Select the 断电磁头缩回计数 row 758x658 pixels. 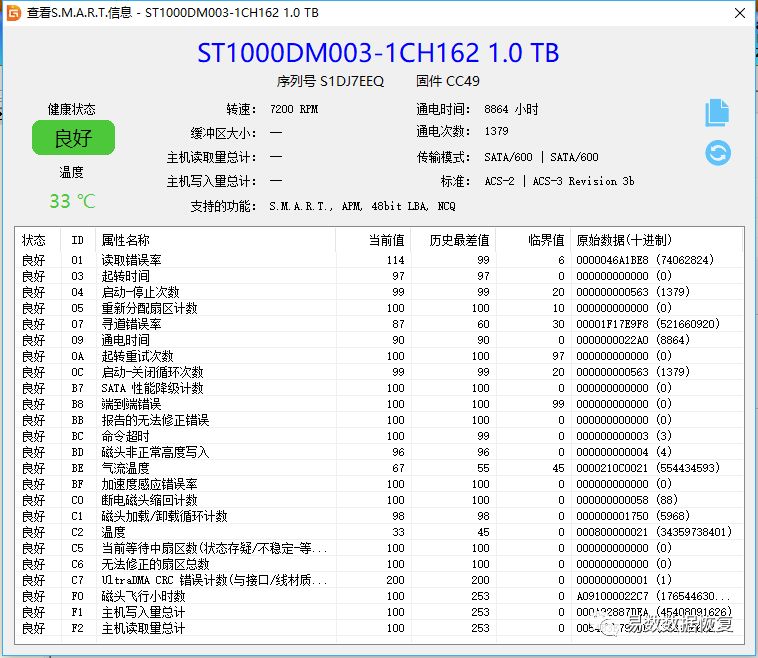click(379, 500)
